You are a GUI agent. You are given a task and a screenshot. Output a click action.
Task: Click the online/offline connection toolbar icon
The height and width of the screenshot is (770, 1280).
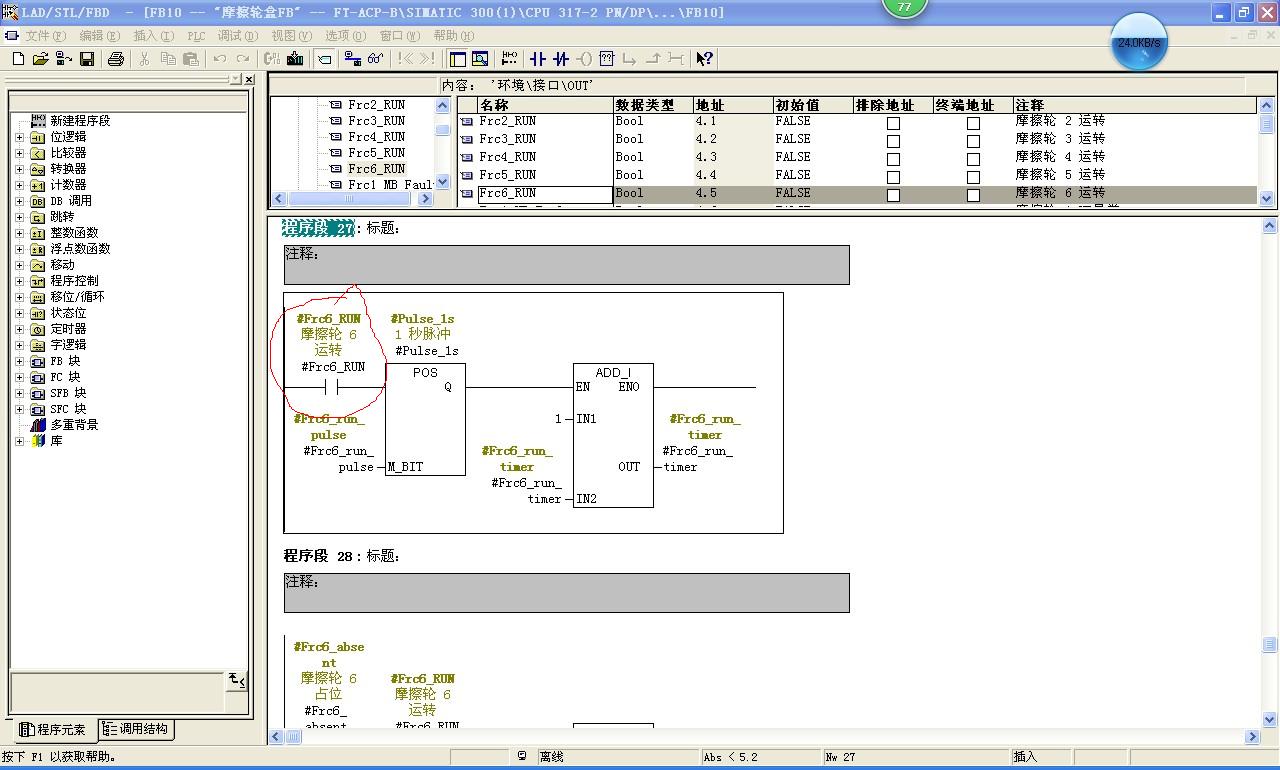[353, 59]
